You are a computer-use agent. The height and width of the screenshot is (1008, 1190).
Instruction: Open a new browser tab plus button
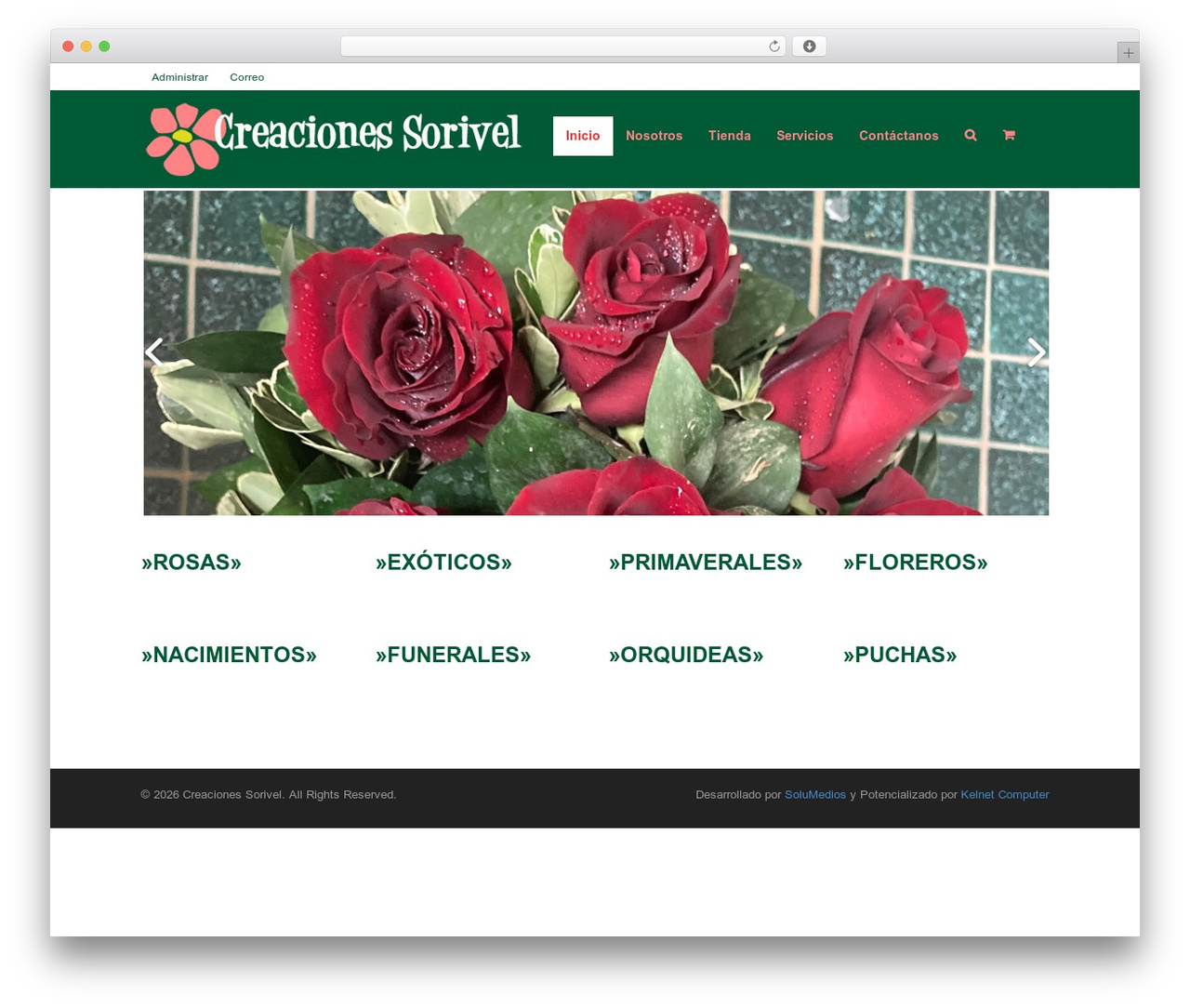pos(1129,53)
